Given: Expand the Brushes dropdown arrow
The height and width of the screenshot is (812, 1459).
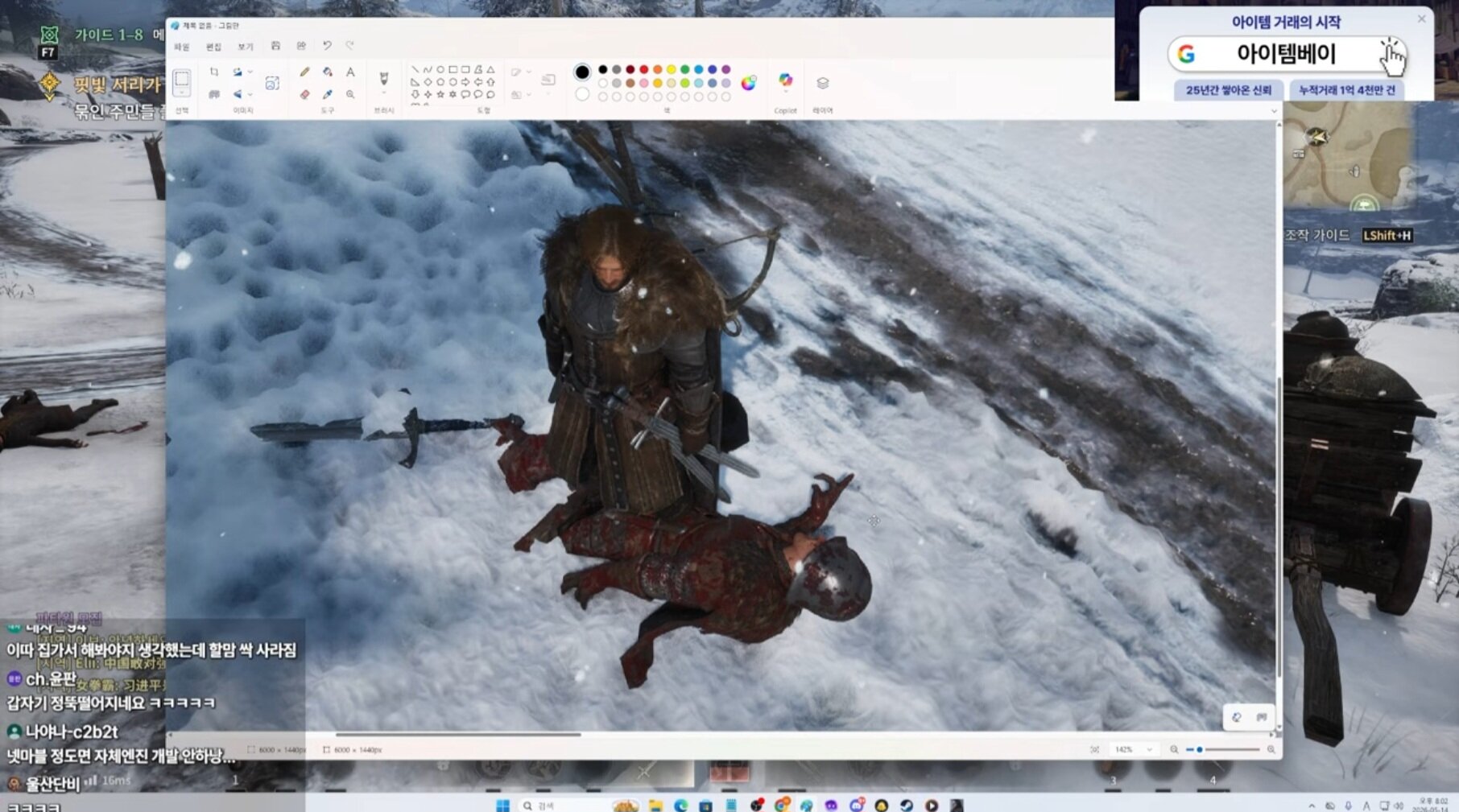Looking at the screenshot, I should tap(384, 93).
